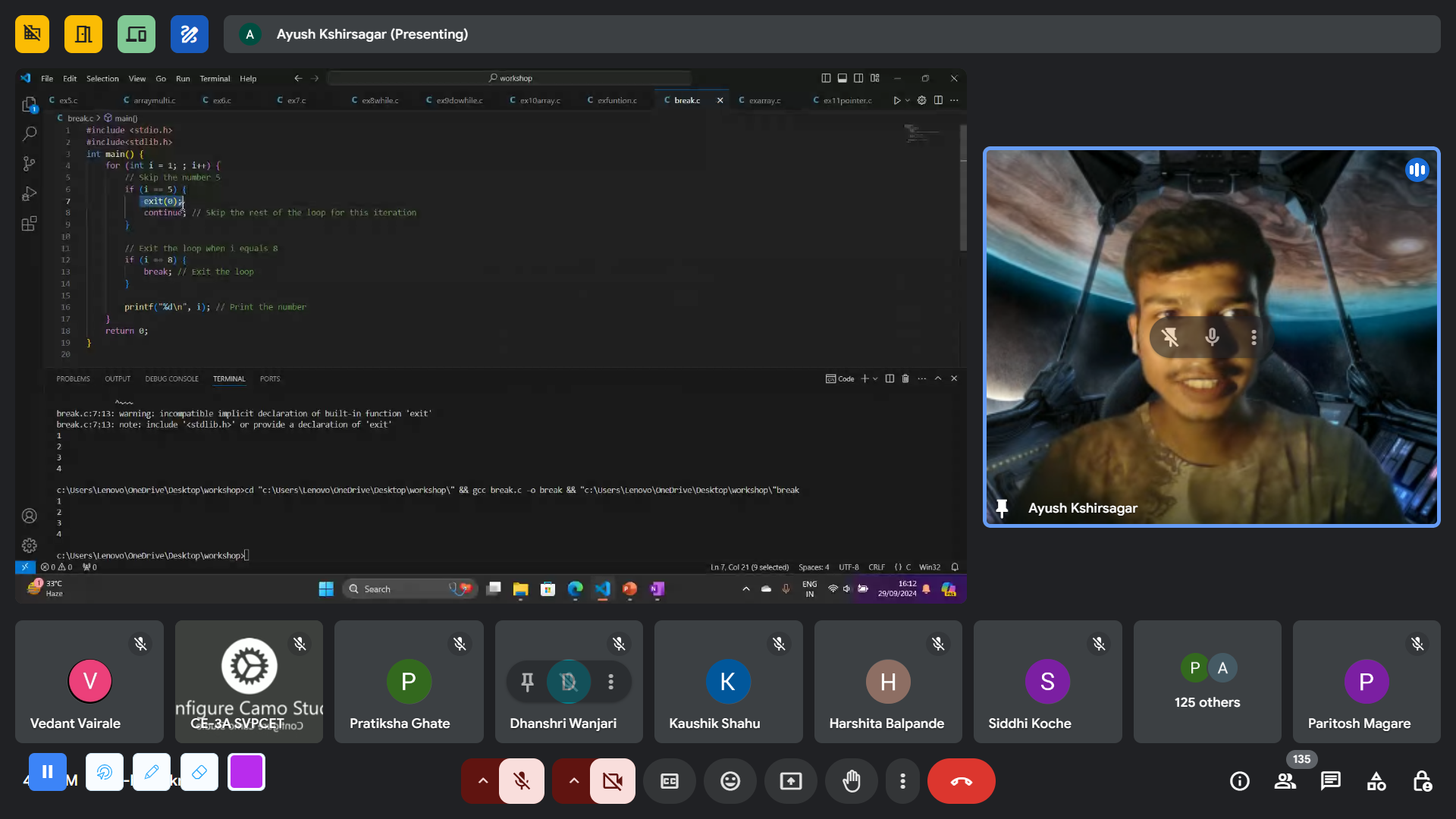This screenshot has width=1456, height=819.
Task: Expand audio settings chevron
Action: pos(482,781)
